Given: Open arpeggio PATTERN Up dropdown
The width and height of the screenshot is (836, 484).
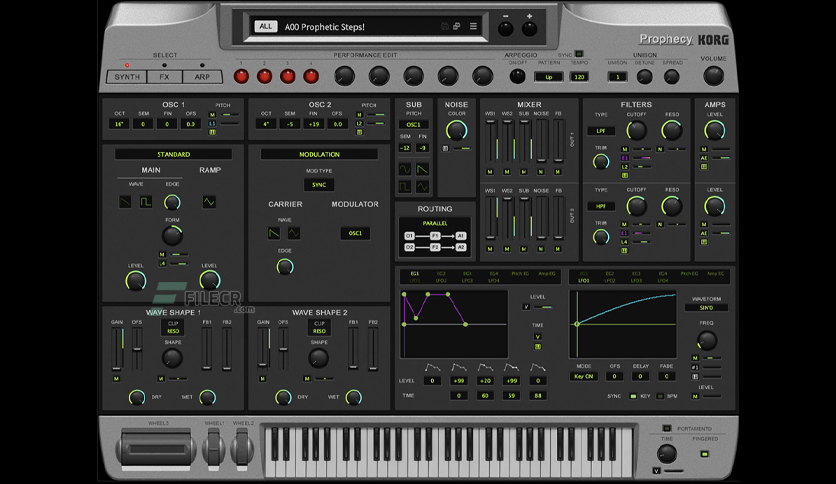Looking at the screenshot, I should [549, 77].
